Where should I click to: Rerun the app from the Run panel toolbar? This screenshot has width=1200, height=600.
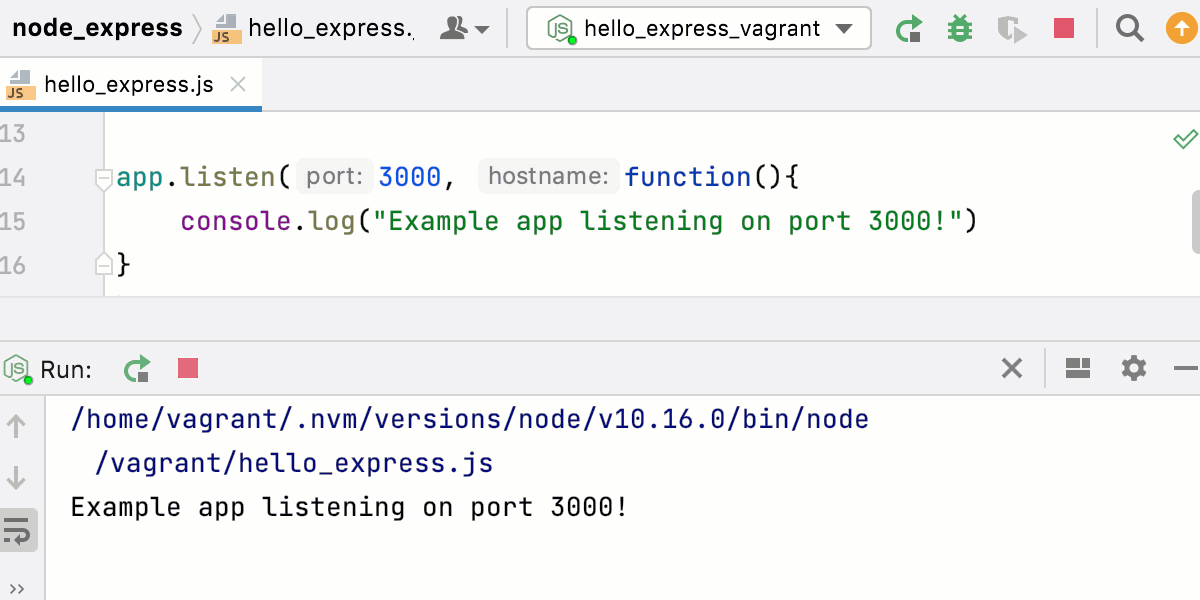coord(137,369)
